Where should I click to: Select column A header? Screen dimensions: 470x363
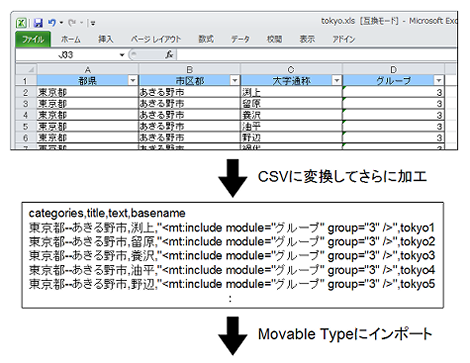[x=88, y=69]
